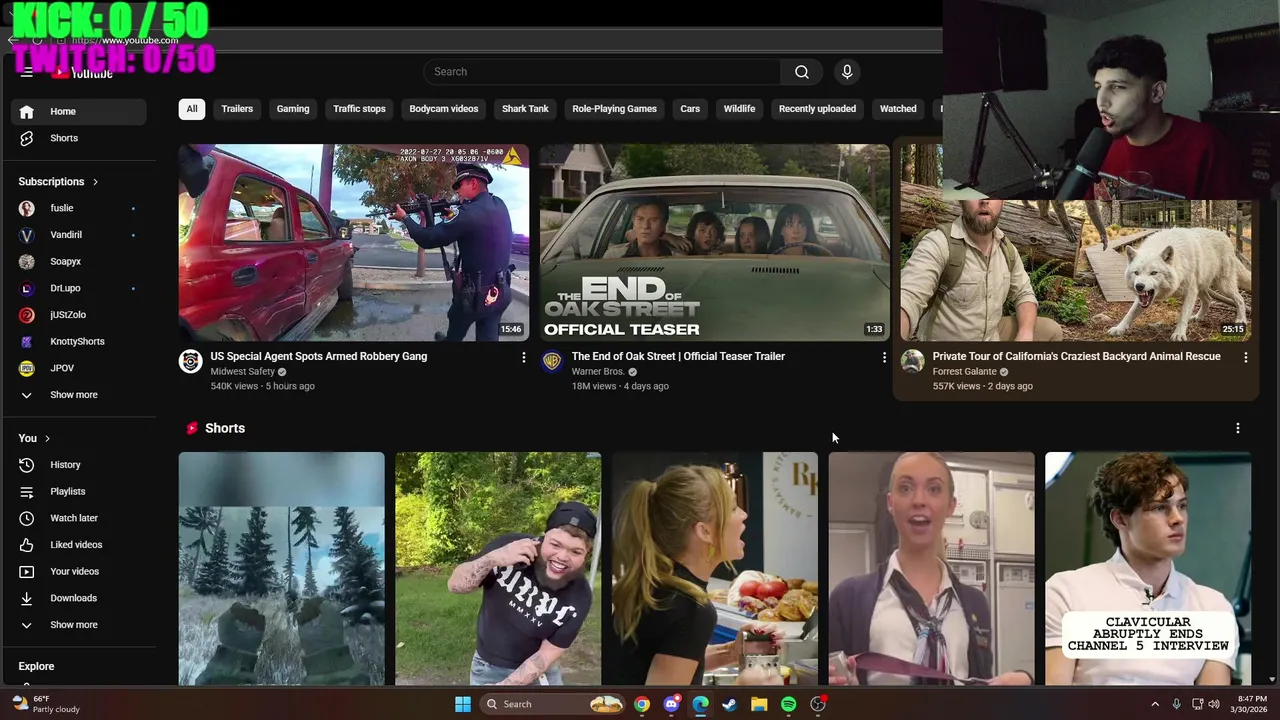The height and width of the screenshot is (720, 1280).
Task: Open watch History
Action: [78, 465]
